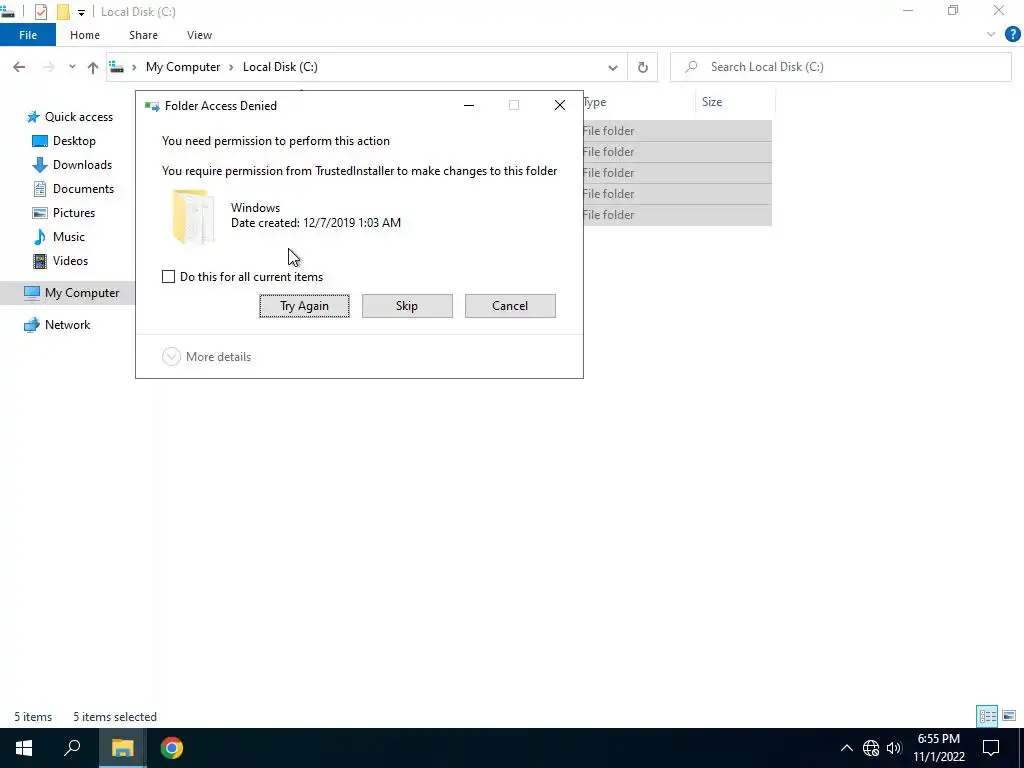1024x768 pixels.
Task: Expand More details in the dialog
Action: coord(206,357)
